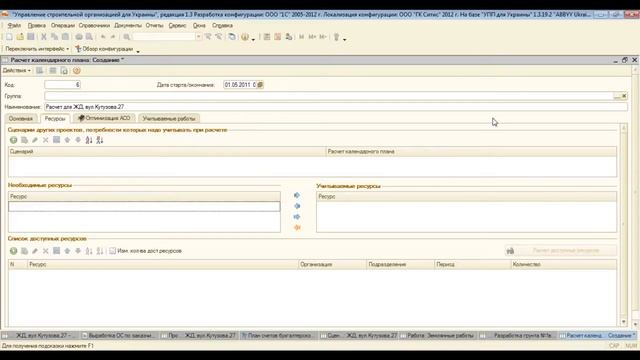Click empty editable row in Необходимые ресурсы table
Screen dimensions: 640x360
pos(144,207)
